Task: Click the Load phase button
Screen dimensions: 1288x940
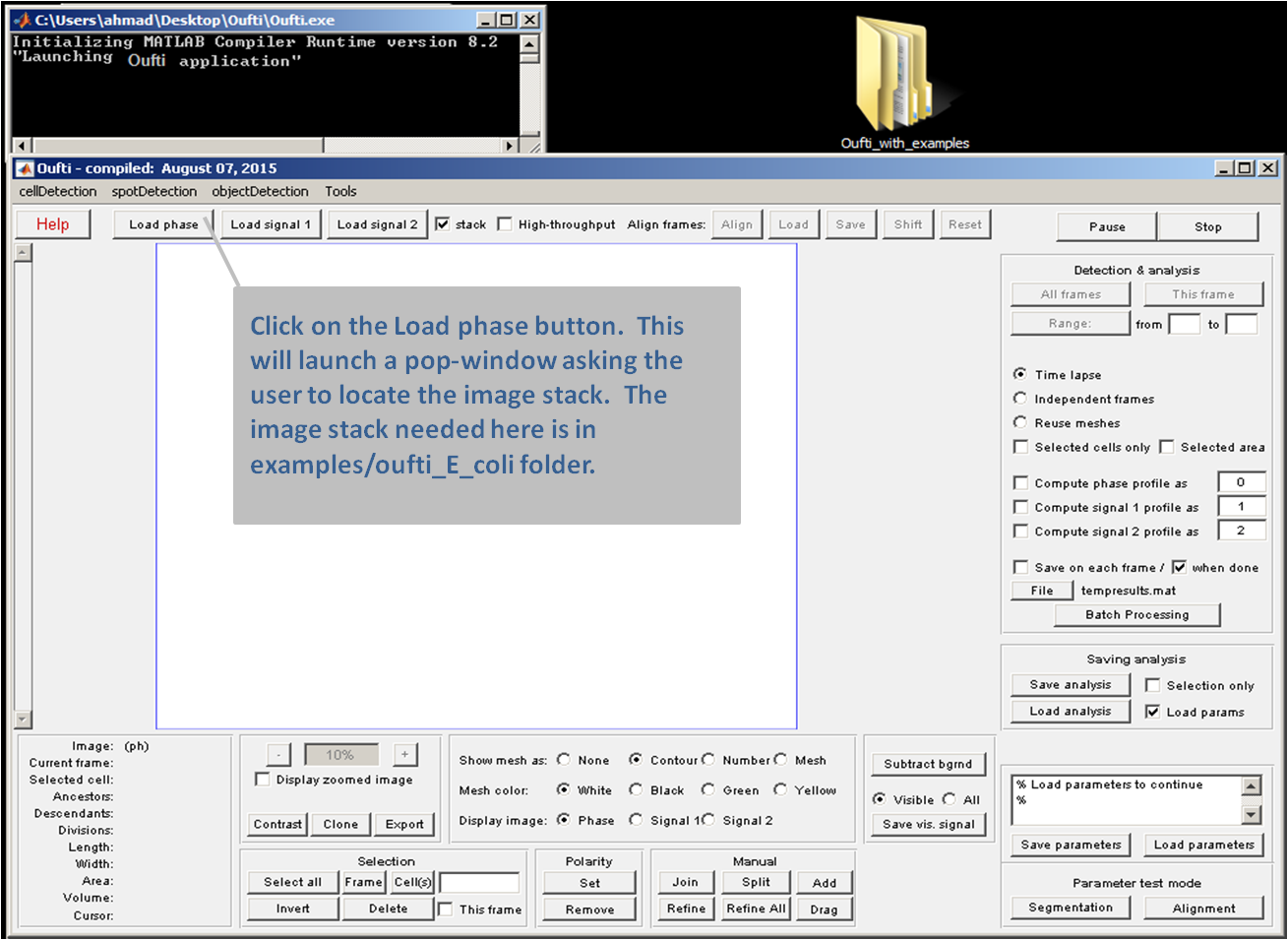Action: pyautogui.click(x=163, y=224)
